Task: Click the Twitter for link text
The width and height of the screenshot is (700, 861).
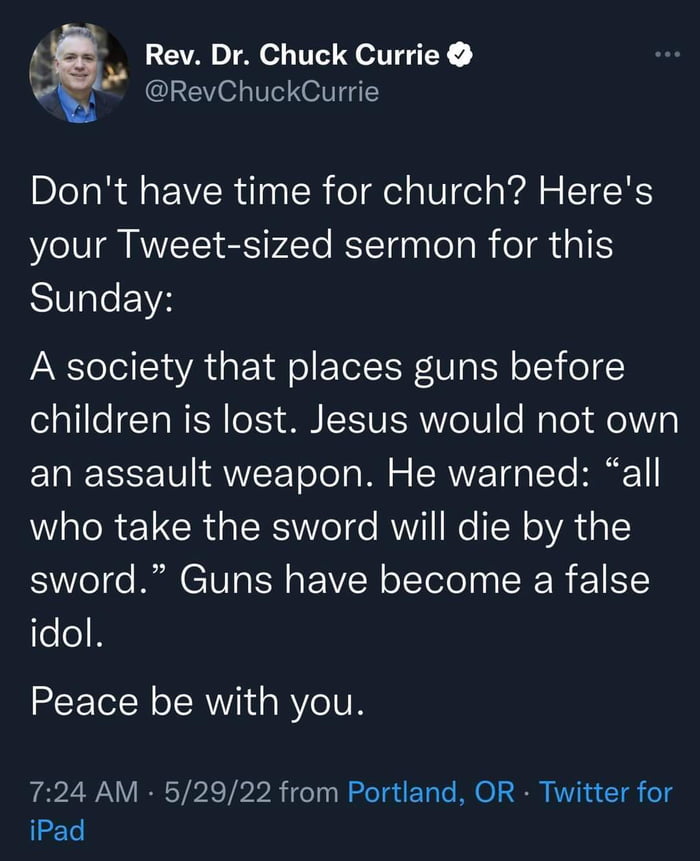Action: [x=606, y=792]
